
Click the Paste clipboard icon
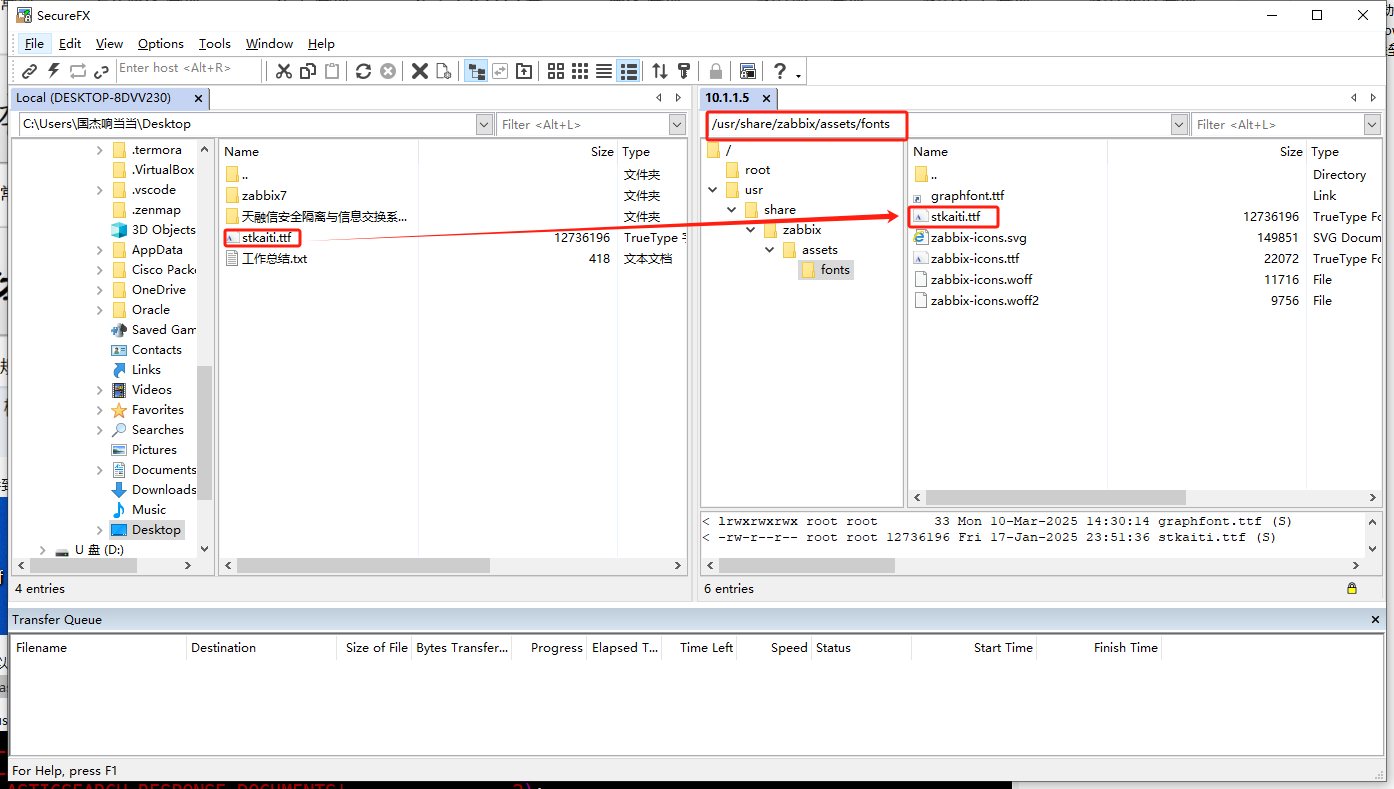pos(332,71)
